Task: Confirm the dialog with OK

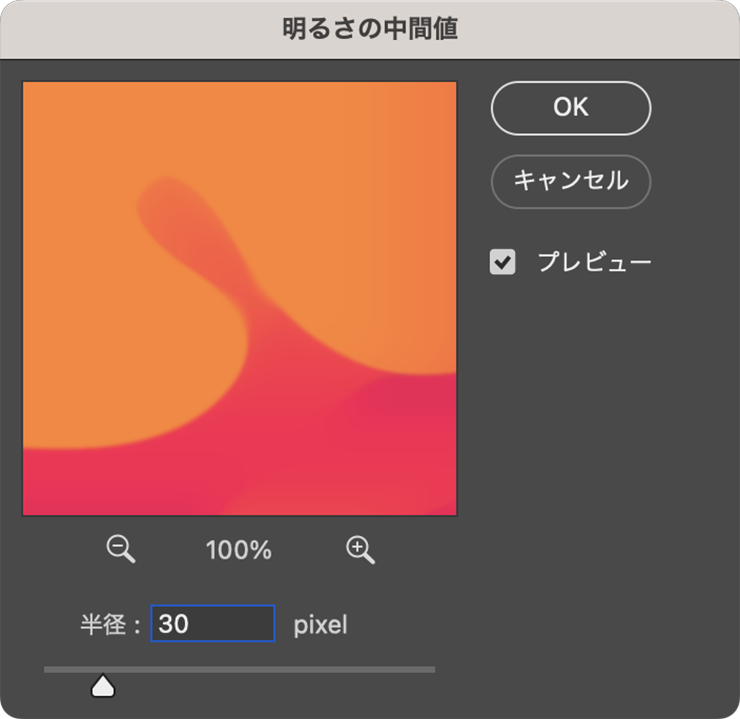Action: click(570, 108)
